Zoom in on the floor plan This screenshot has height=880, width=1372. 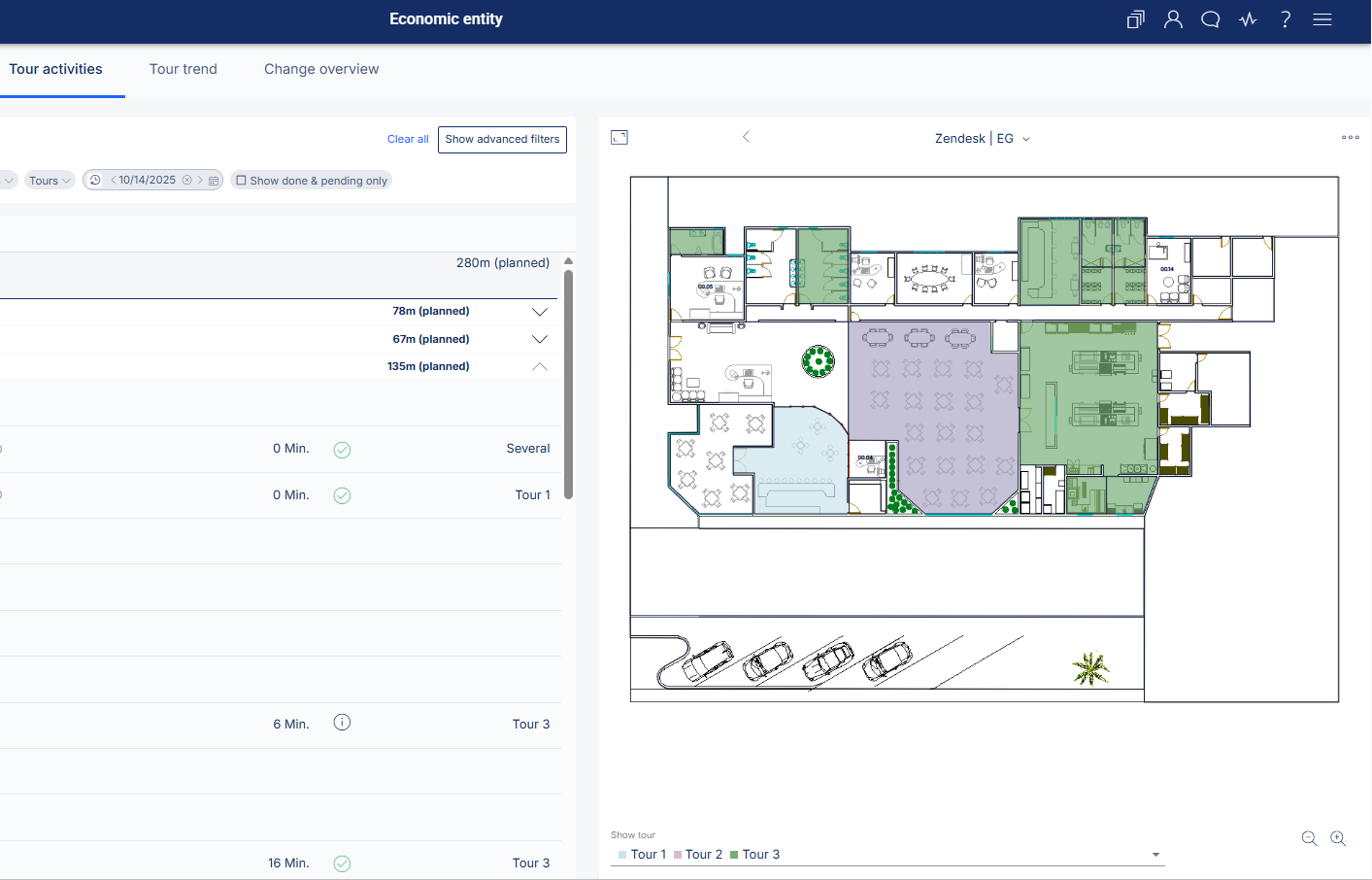click(x=1338, y=838)
